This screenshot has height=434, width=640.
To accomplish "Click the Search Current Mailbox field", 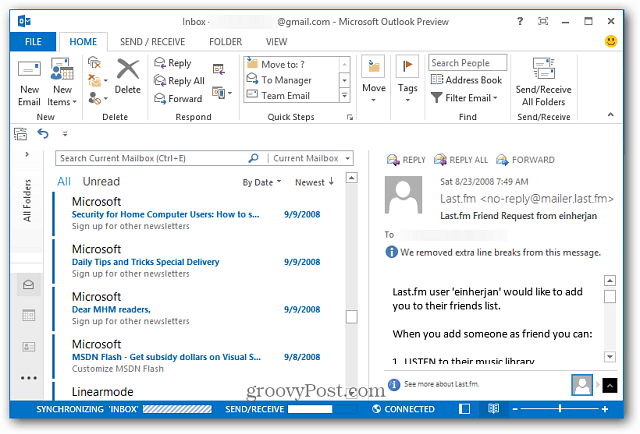I will [153, 158].
